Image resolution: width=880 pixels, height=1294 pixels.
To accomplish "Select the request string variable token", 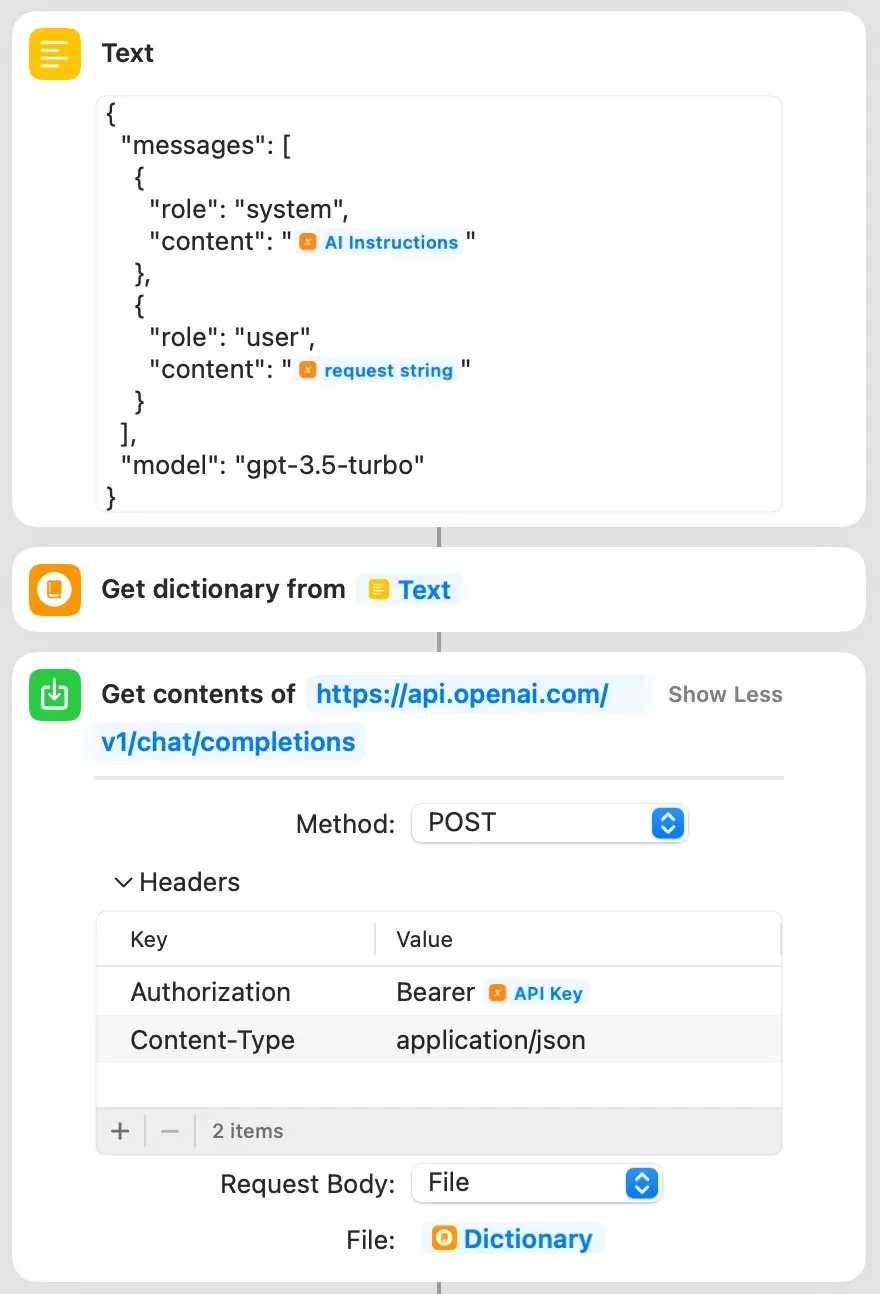I will (x=377, y=370).
